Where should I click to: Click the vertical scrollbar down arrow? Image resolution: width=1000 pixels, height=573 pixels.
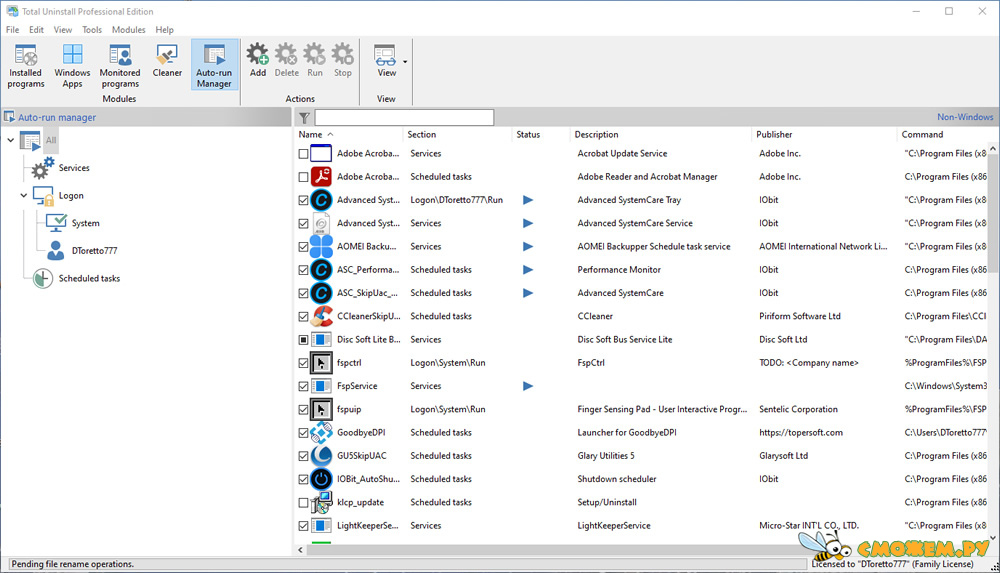993,538
